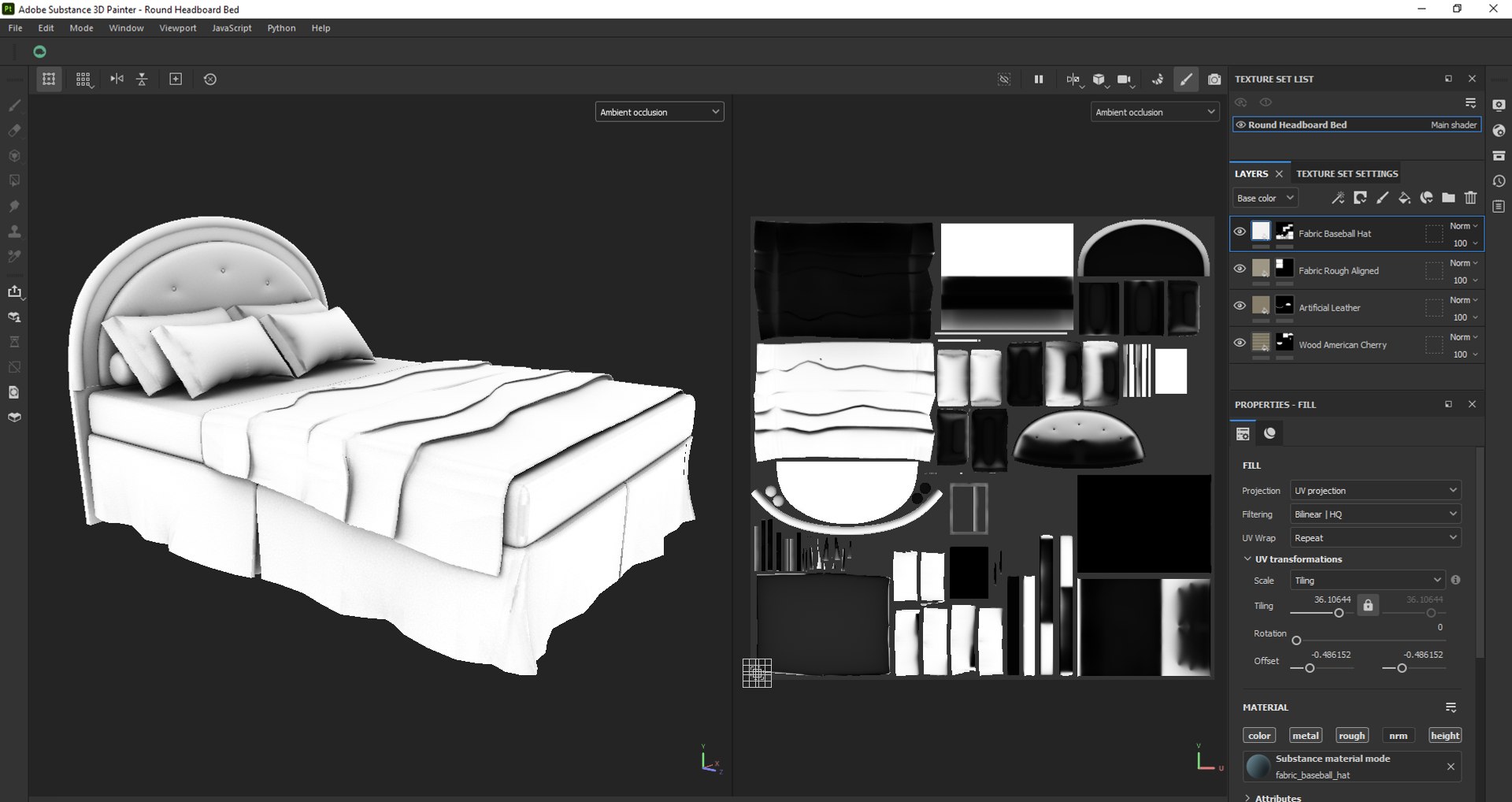The width and height of the screenshot is (1512, 802).
Task: Hide the Artificial Leather layer
Action: coord(1240,306)
